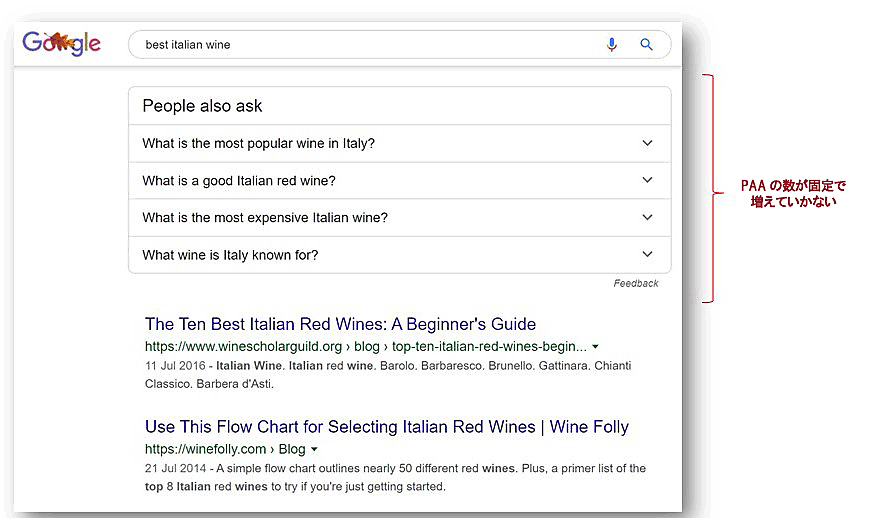Screen dimensions: 869x518
Task: Click the 'People also ask' heading
Action: point(202,106)
